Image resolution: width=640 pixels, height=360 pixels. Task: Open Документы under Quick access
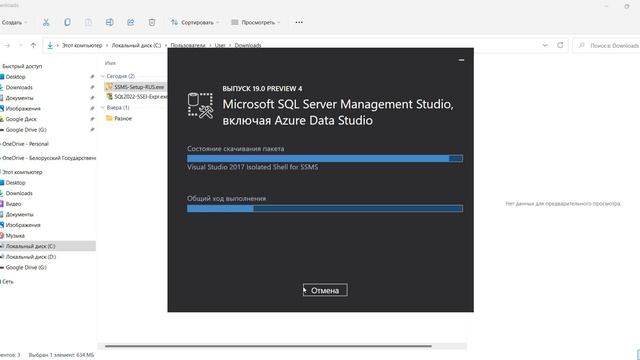[x=20, y=98]
